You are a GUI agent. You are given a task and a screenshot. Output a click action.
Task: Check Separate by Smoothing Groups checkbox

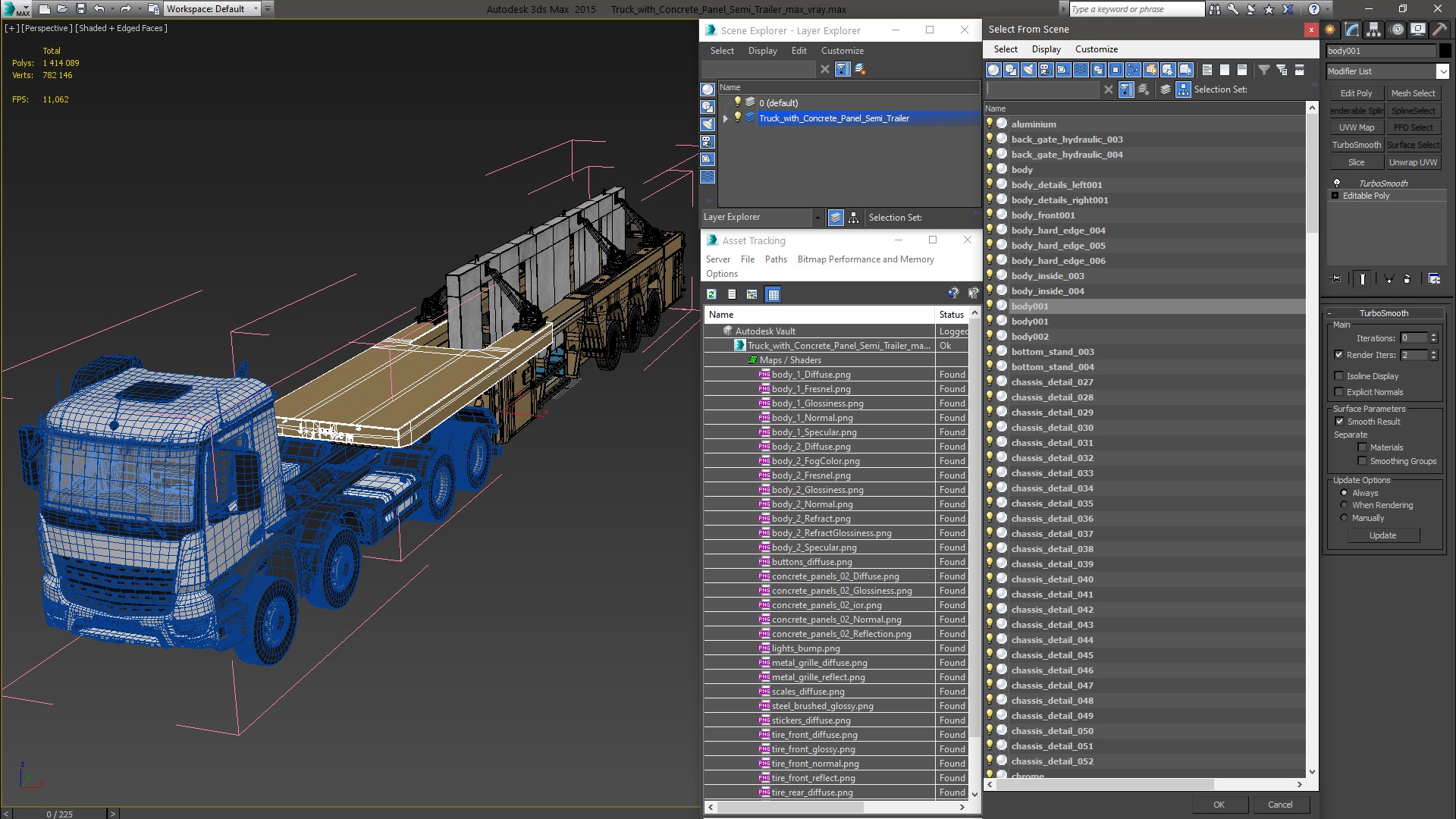[1363, 461]
